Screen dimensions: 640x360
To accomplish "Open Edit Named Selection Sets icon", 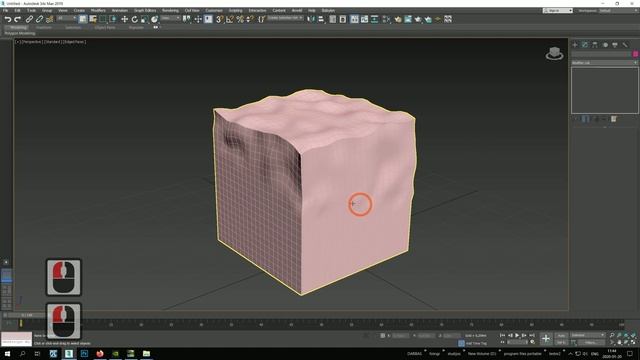I will tap(262, 19).
